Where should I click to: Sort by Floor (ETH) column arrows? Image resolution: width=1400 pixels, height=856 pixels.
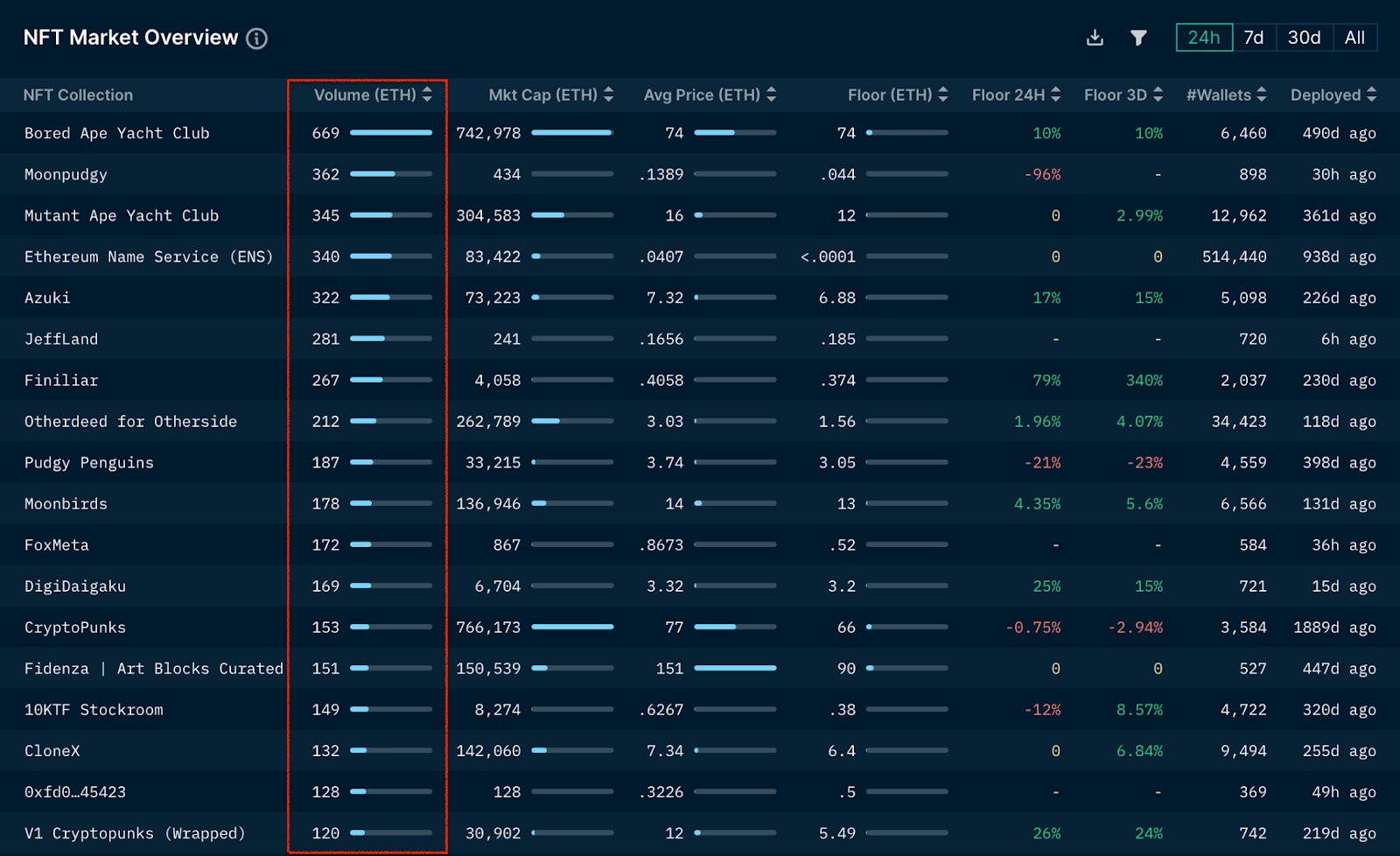click(942, 95)
